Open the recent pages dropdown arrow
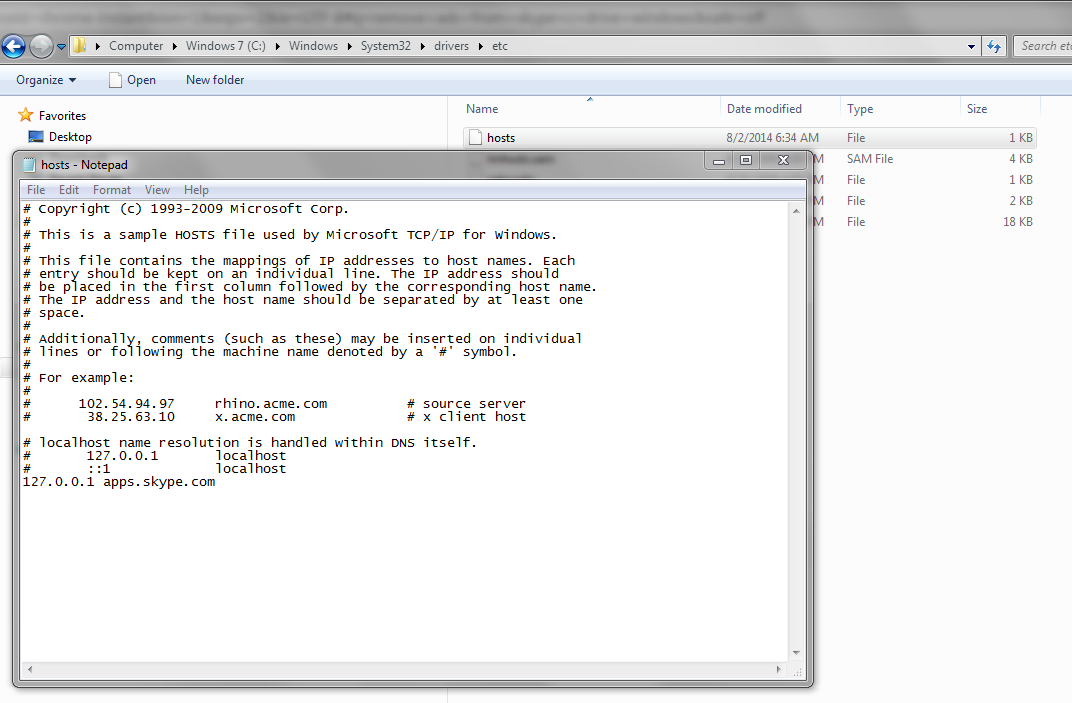Viewport: 1072px width, 703px height. pyautogui.click(x=61, y=47)
